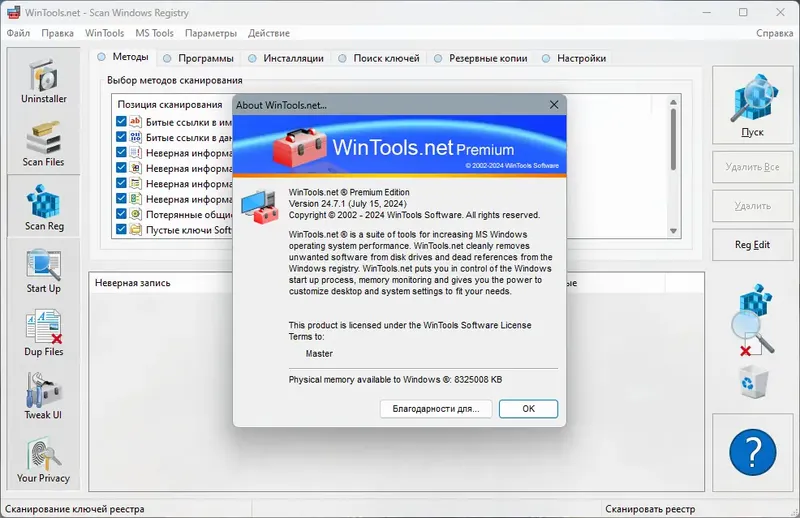Screen dimensions: 800x518
Task: Open the Scan Files tool
Action: click(43, 144)
